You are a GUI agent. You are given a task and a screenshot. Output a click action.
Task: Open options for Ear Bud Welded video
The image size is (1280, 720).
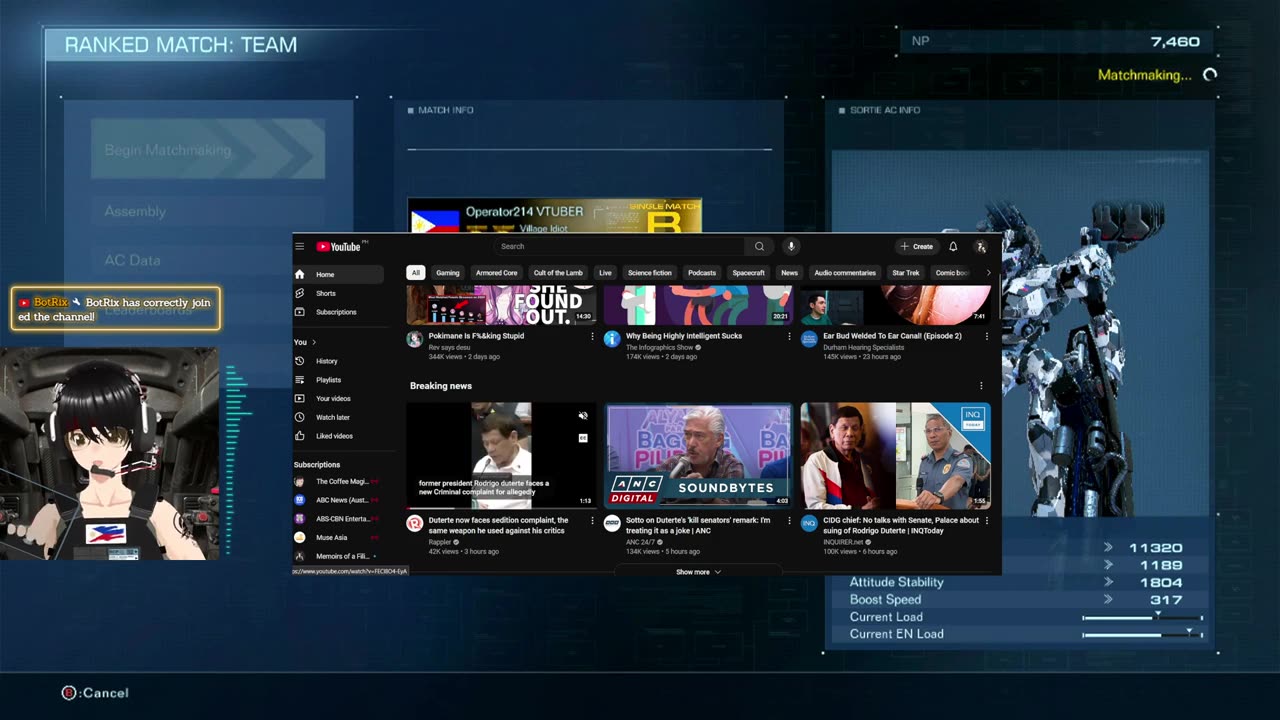987,336
